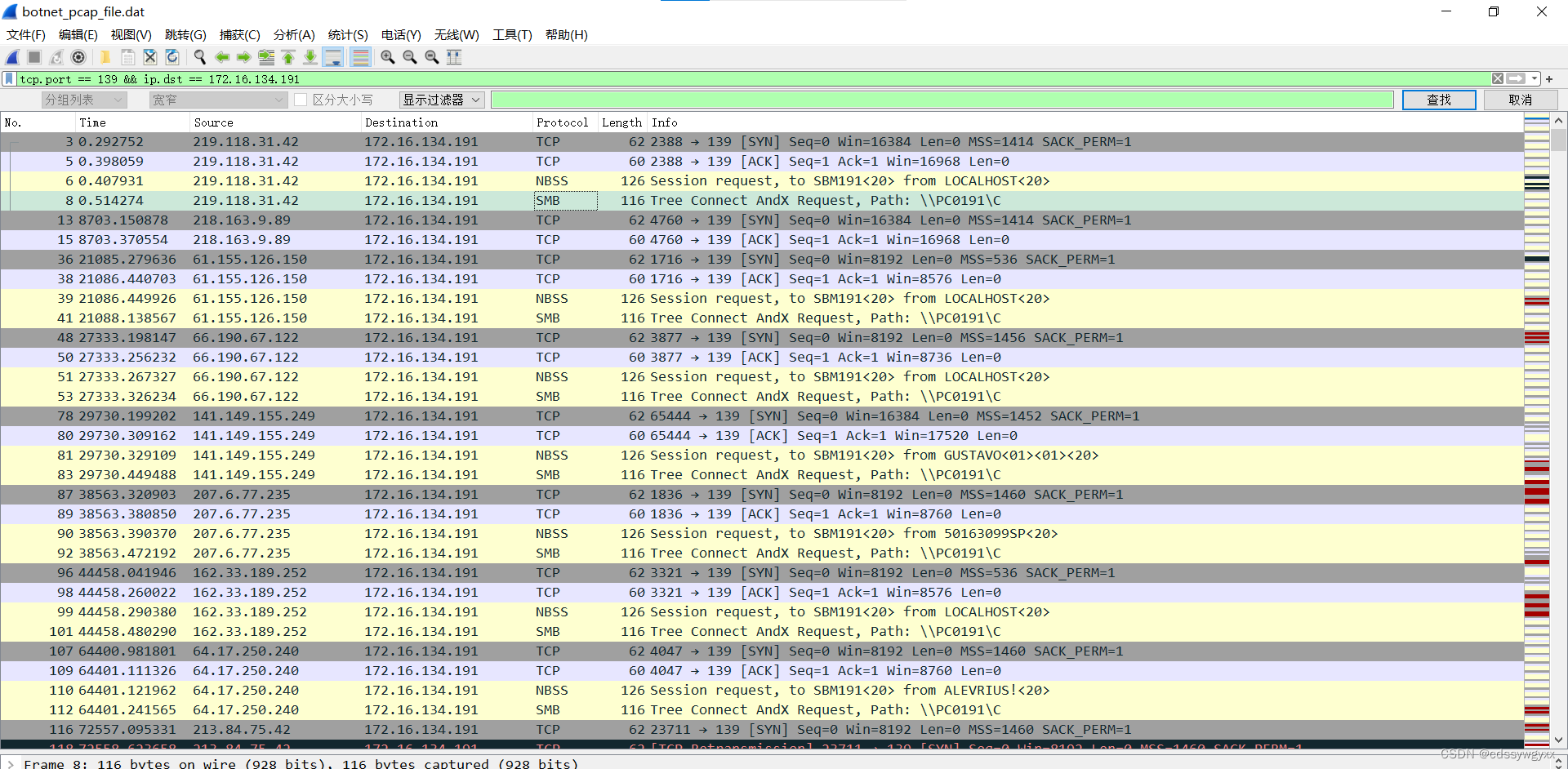Image resolution: width=1568 pixels, height=769 pixels.
Task: Stop the running capture
Action: click(34, 57)
